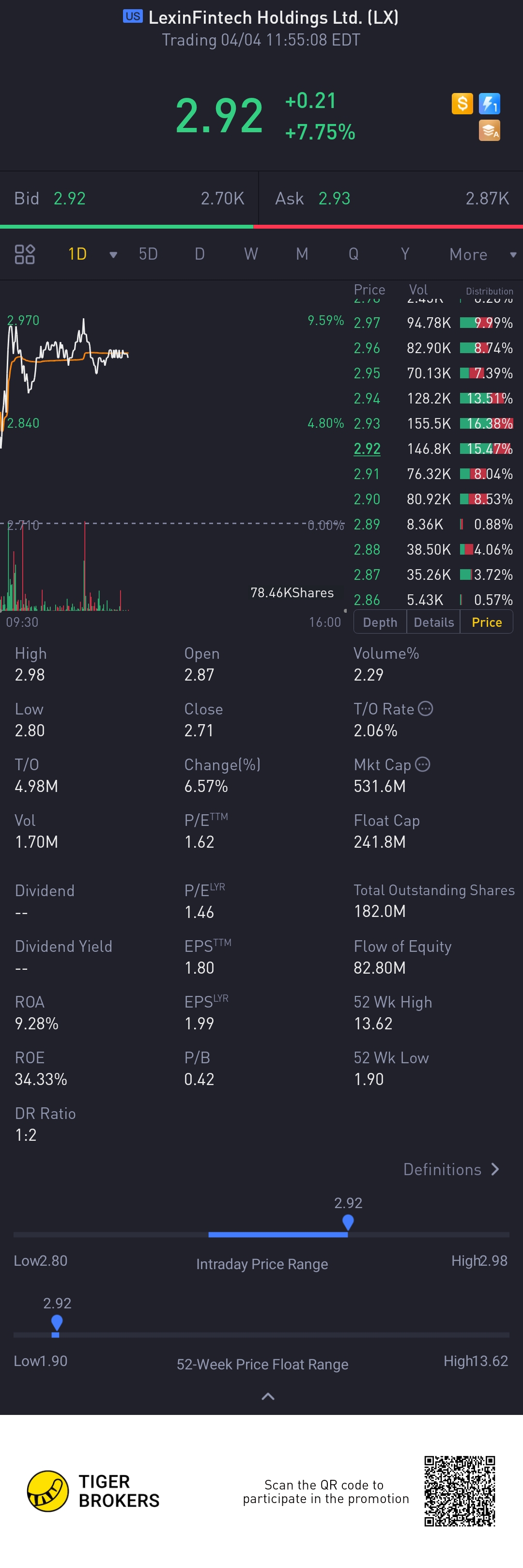Tap the large 2.92 last price

point(219,115)
